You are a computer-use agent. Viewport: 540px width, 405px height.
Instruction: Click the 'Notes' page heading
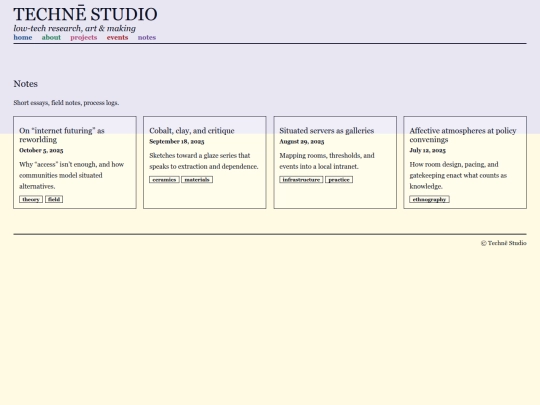[25, 84]
